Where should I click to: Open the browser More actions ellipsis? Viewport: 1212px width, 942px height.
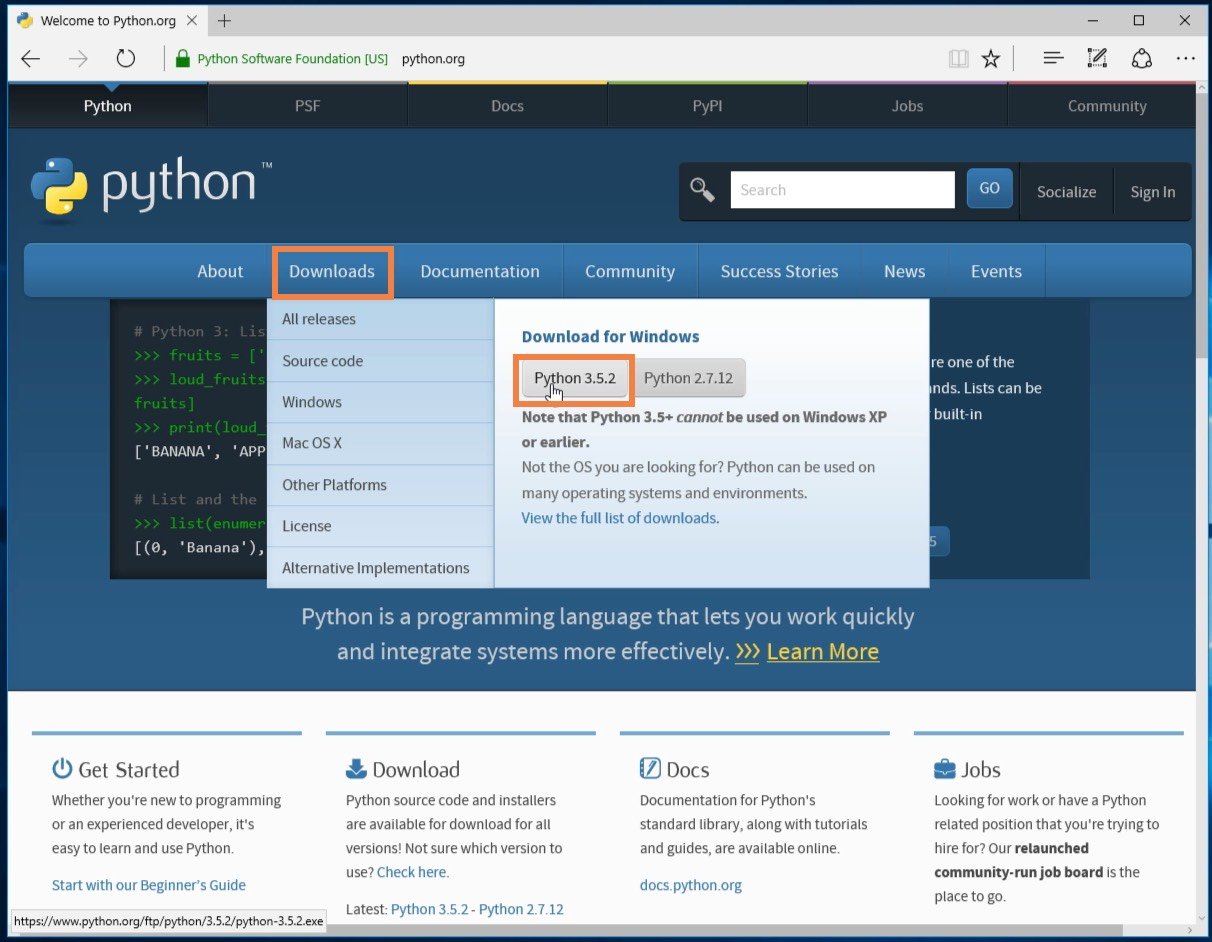tap(1186, 59)
